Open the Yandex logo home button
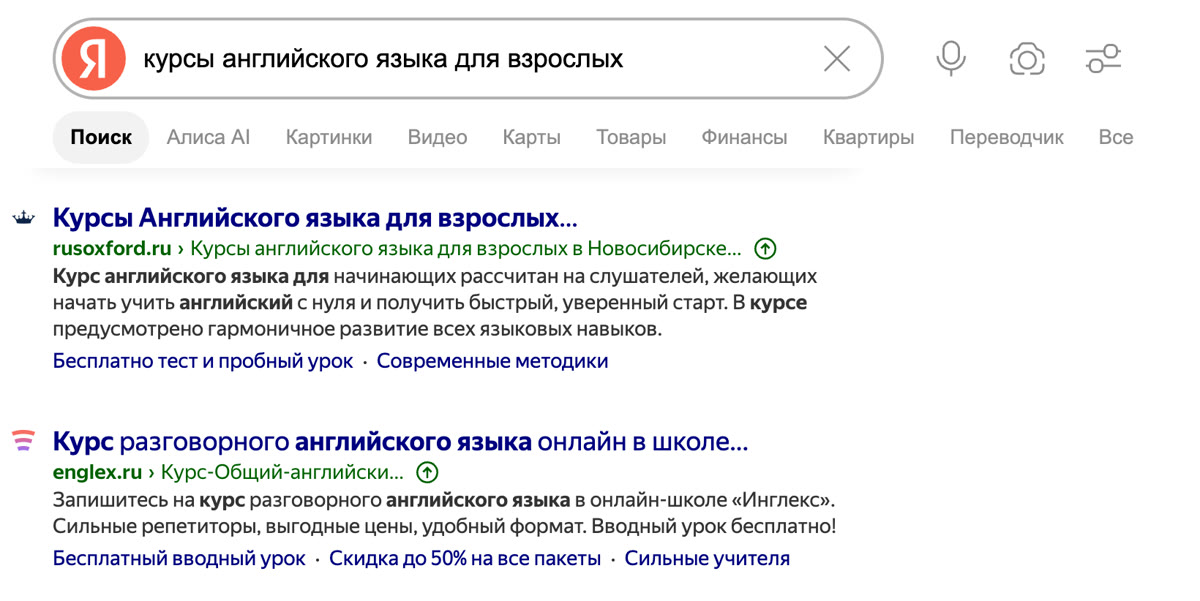The width and height of the screenshot is (1200, 601). (x=93, y=59)
